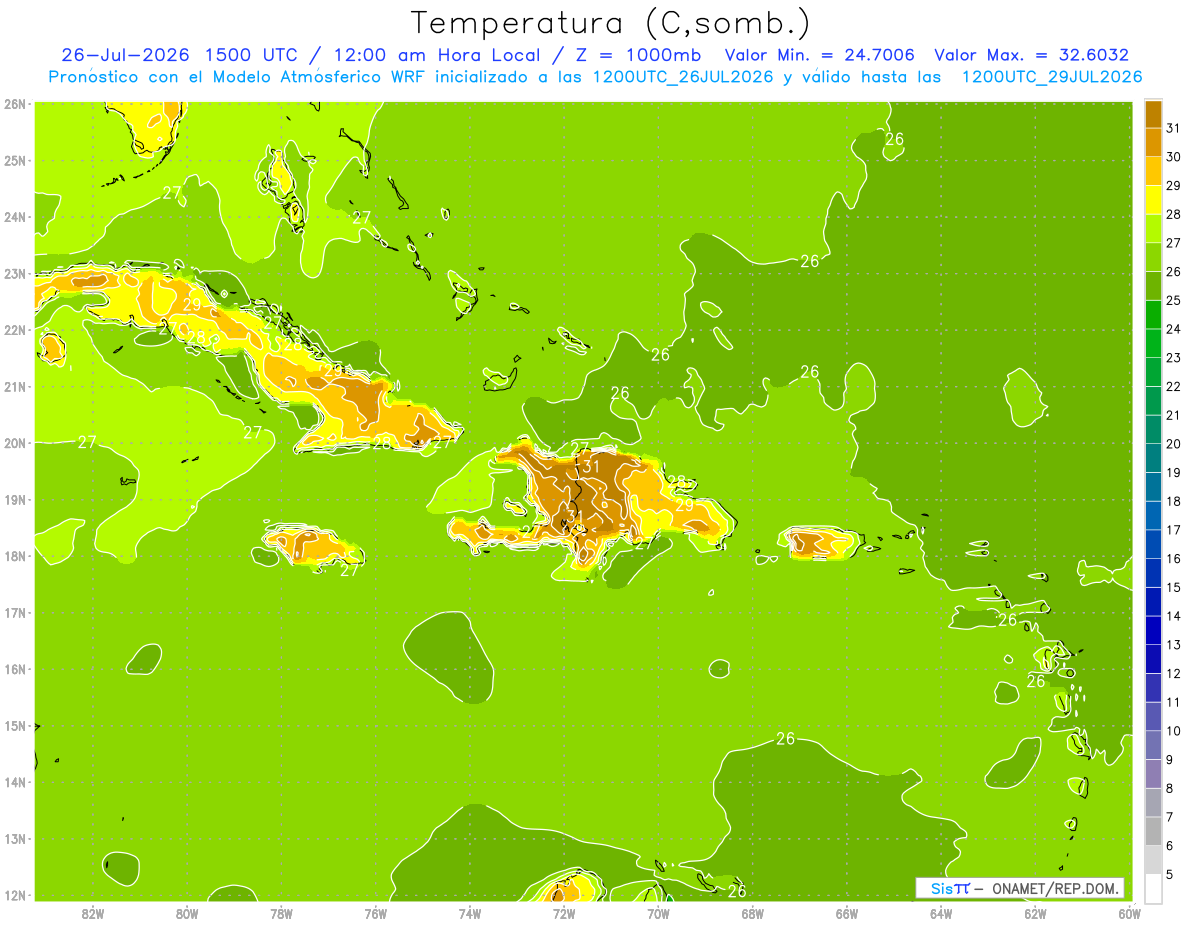Select the gray legend swatch between 6 and 7
Screen dimensions: 1200x927
tap(1153, 831)
